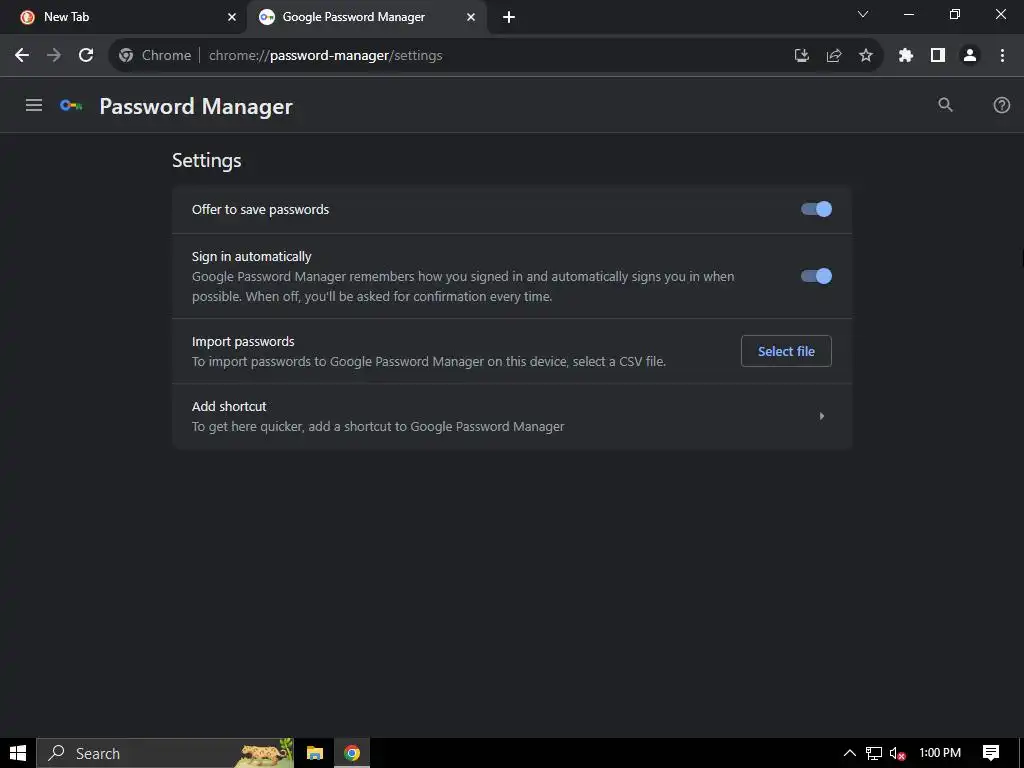Screen dimensions: 1024x768
Task: Click the Password Manager key logo
Action: [x=71, y=105]
